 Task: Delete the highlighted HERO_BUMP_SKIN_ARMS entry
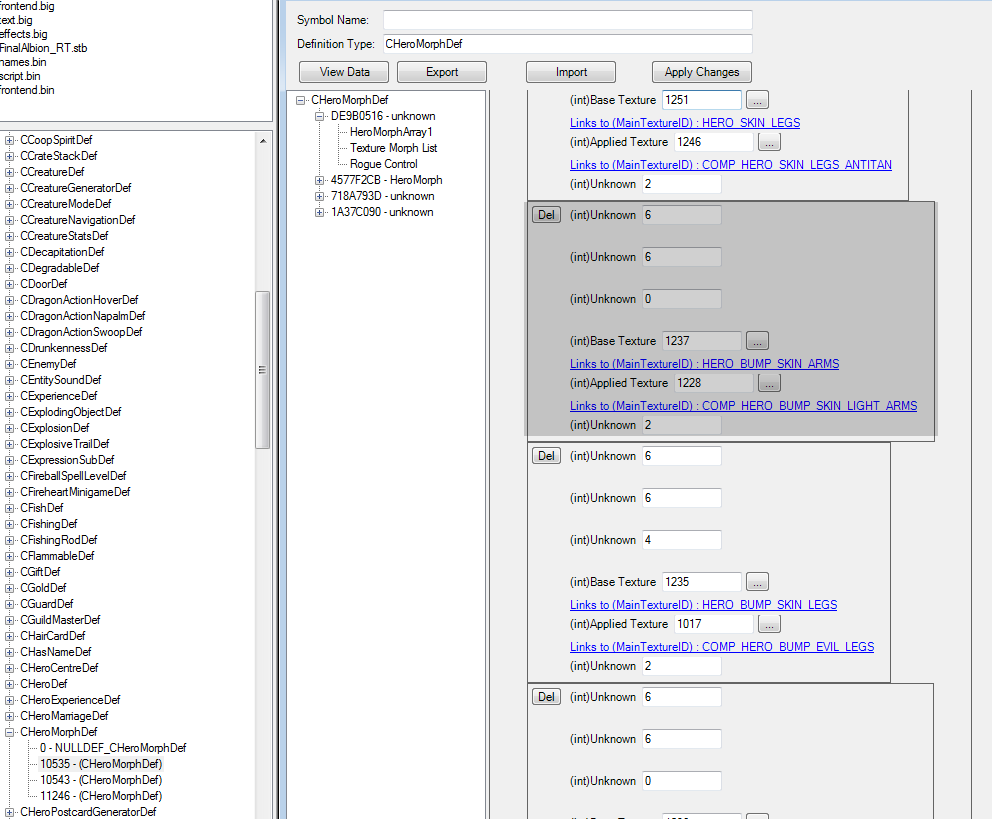546,215
